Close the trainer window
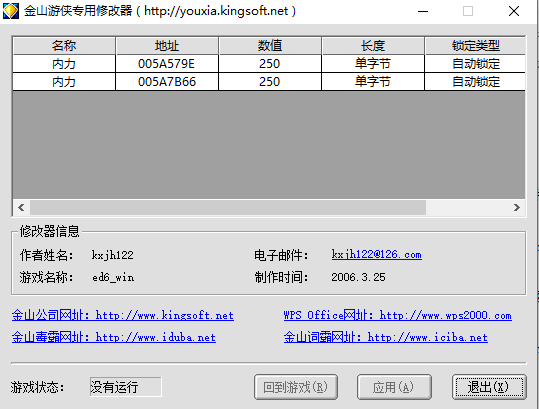The height and width of the screenshot is (409, 539). [x=514, y=11]
